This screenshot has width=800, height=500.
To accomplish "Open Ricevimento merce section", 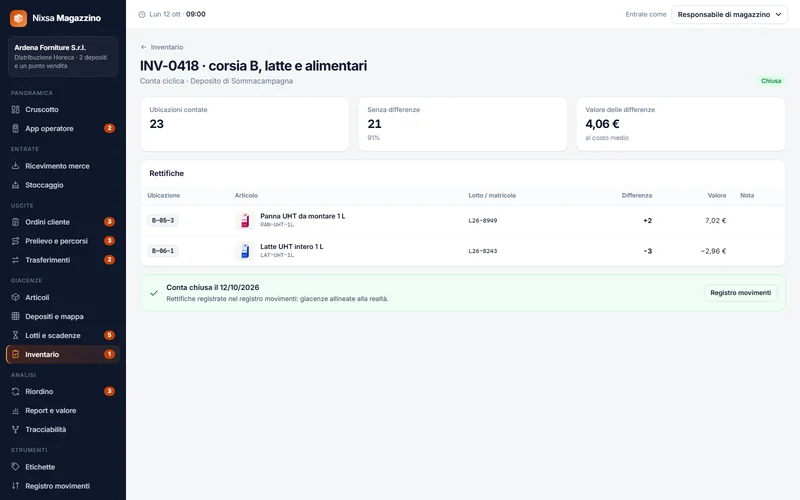I will tap(63, 166).
